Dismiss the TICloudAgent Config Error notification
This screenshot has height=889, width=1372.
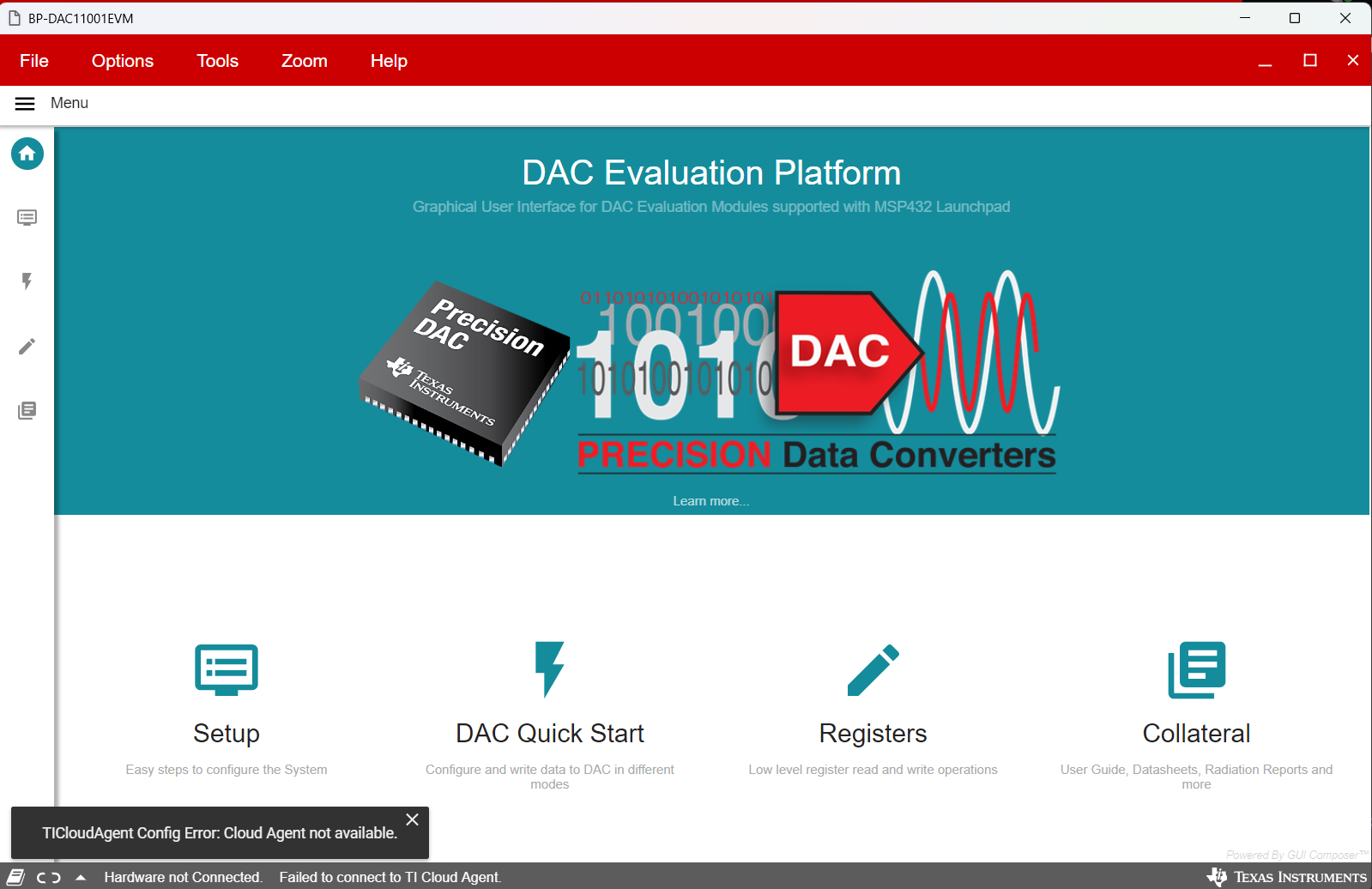pyautogui.click(x=413, y=819)
